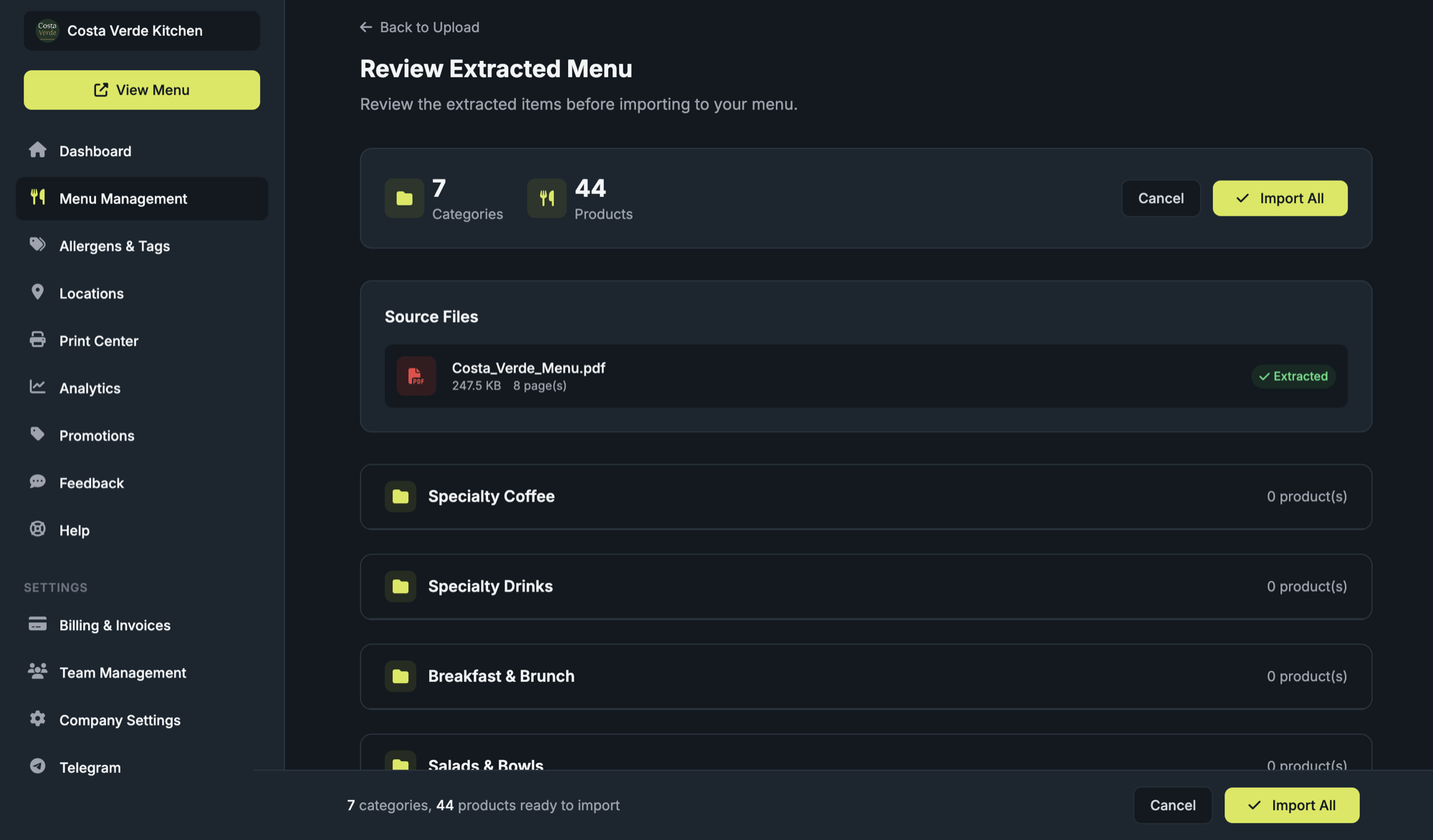The height and width of the screenshot is (840, 1433).
Task: Open the Locations section
Action: [142, 293]
